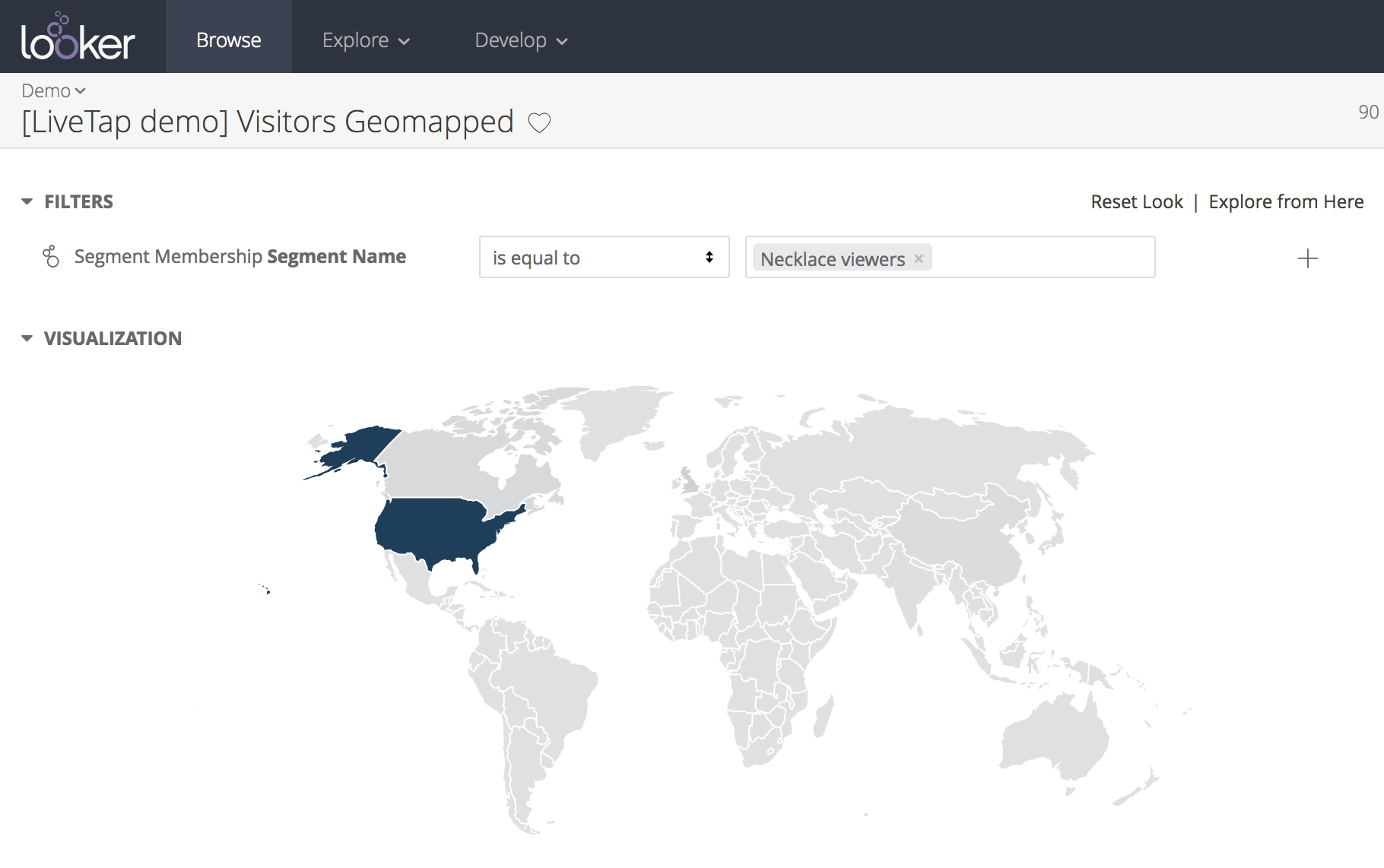Open the 'is equal to' condition dropdown
This screenshot has height=868, width=1384.
[x=605, y=257]
